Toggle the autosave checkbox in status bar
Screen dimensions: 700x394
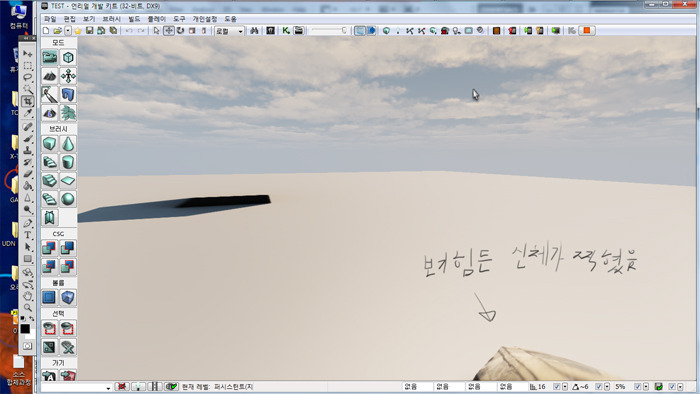[672, 387]
